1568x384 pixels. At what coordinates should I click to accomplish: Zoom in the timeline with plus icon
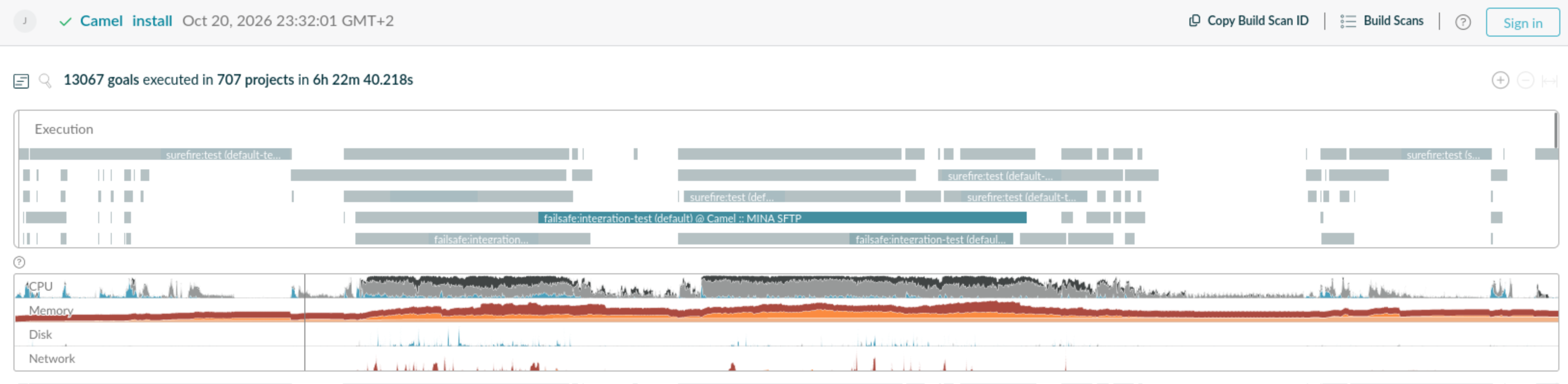1501,80
